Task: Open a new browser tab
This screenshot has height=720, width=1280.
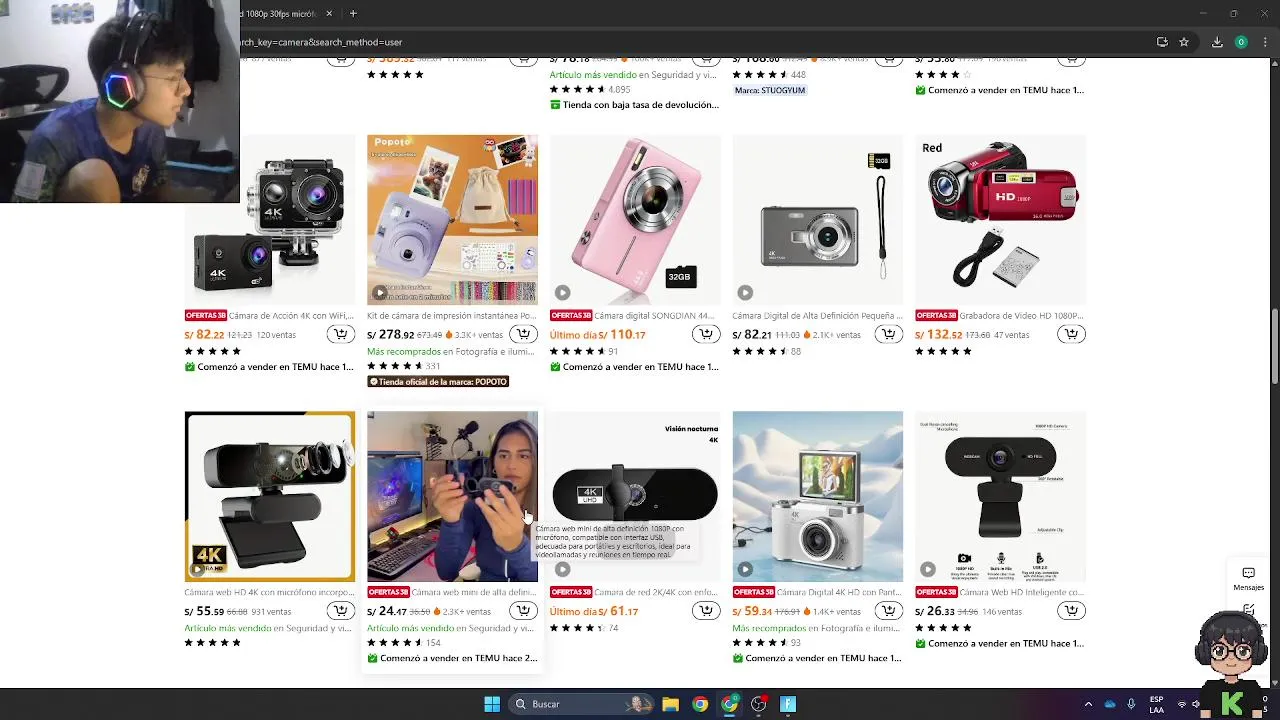Action: (x=353, y=13)
